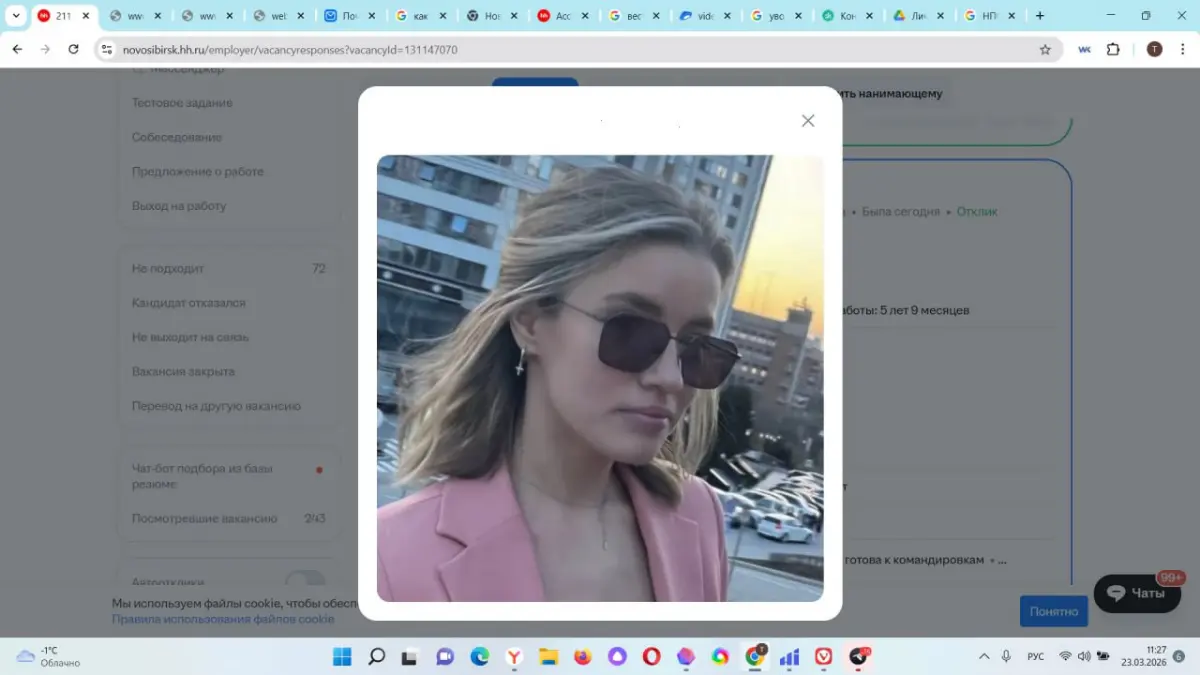Viewport: 1200px width, 675px height.
Task: Click "Была сегодня" status text
Action: [x=901, y=212]
